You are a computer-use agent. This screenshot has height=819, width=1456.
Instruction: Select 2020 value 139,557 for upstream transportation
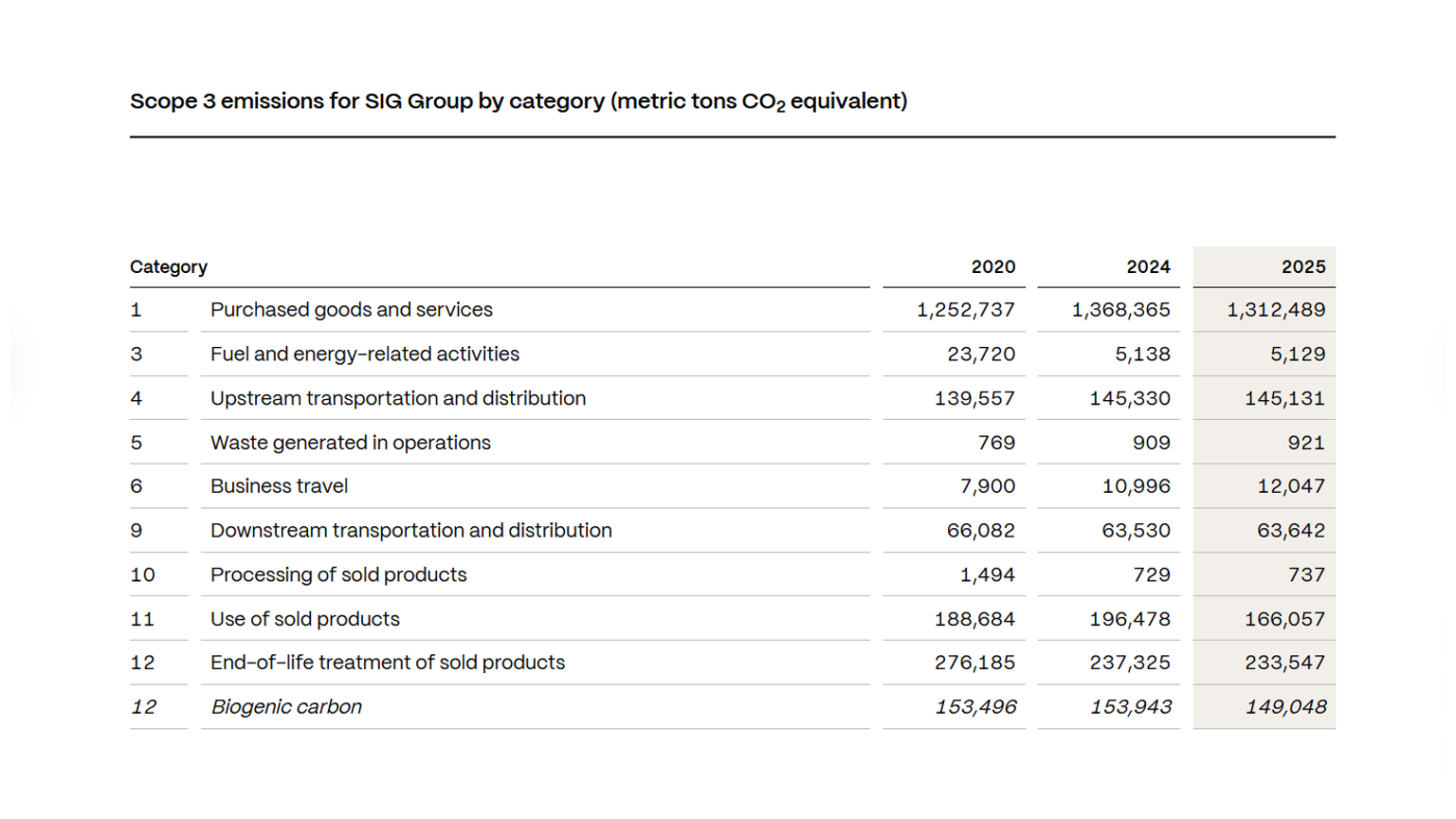click(974, 398)
